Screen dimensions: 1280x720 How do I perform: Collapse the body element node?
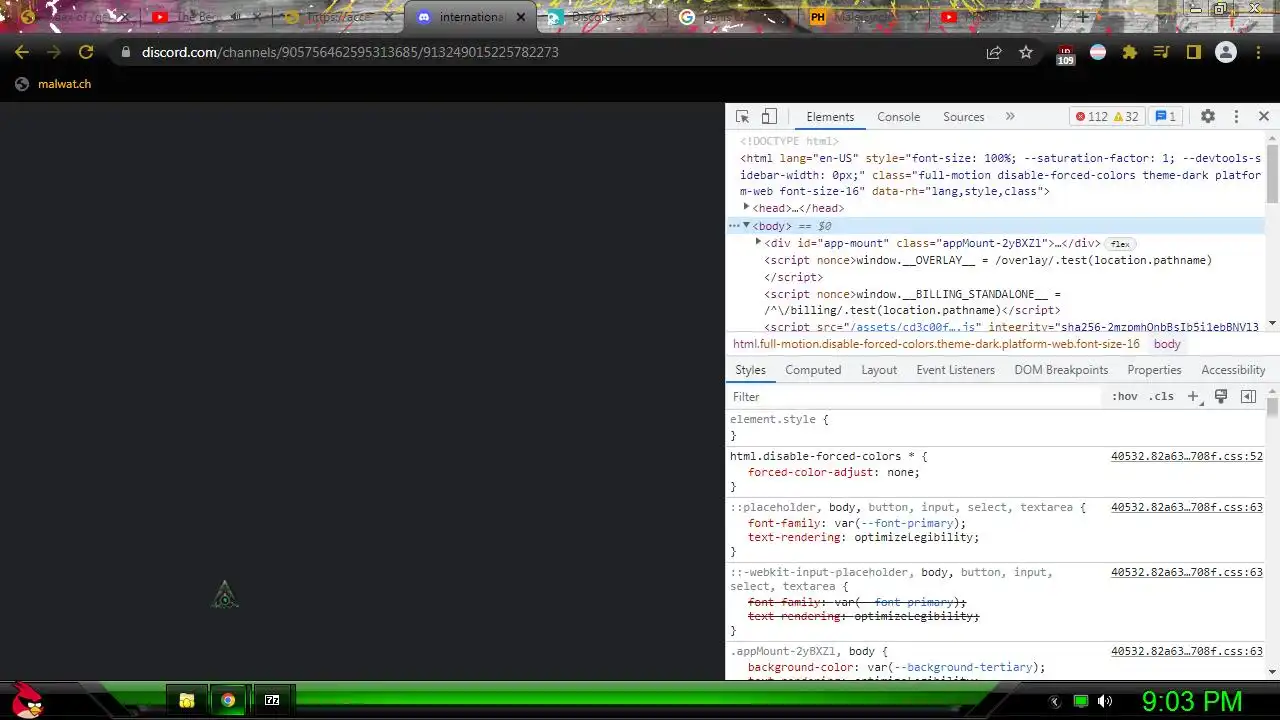coord(746,226)
